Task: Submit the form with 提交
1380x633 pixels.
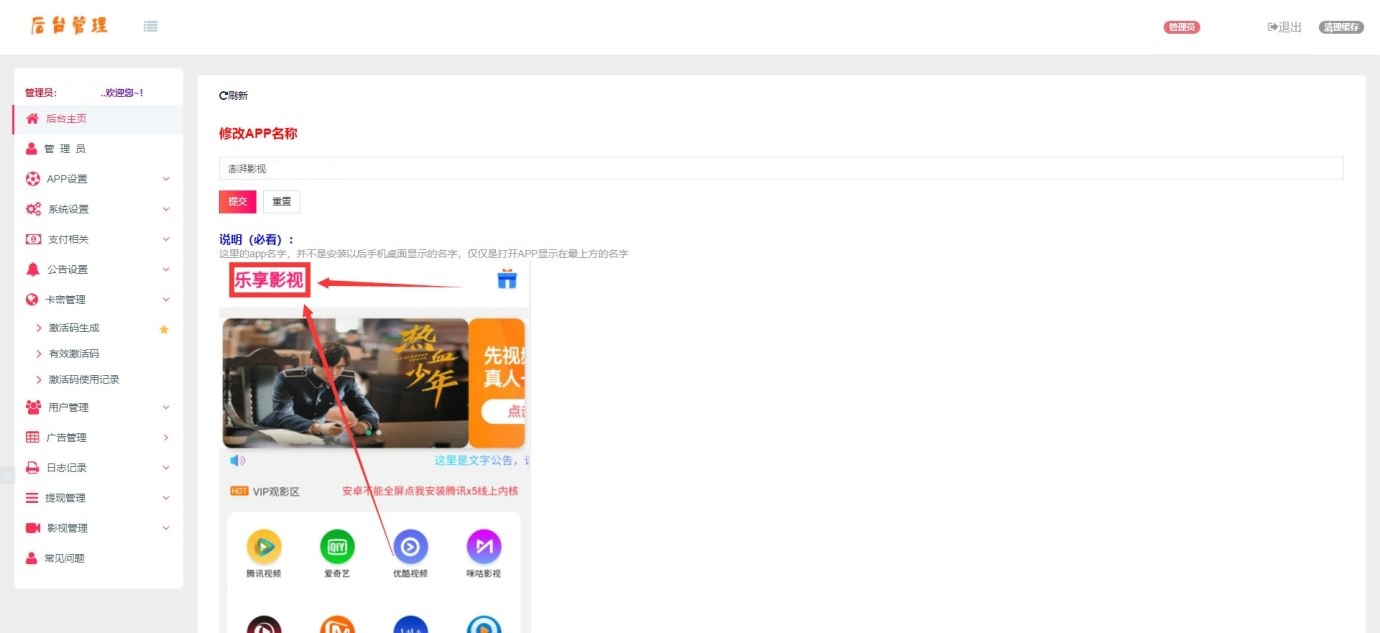Action: [238, 201]
